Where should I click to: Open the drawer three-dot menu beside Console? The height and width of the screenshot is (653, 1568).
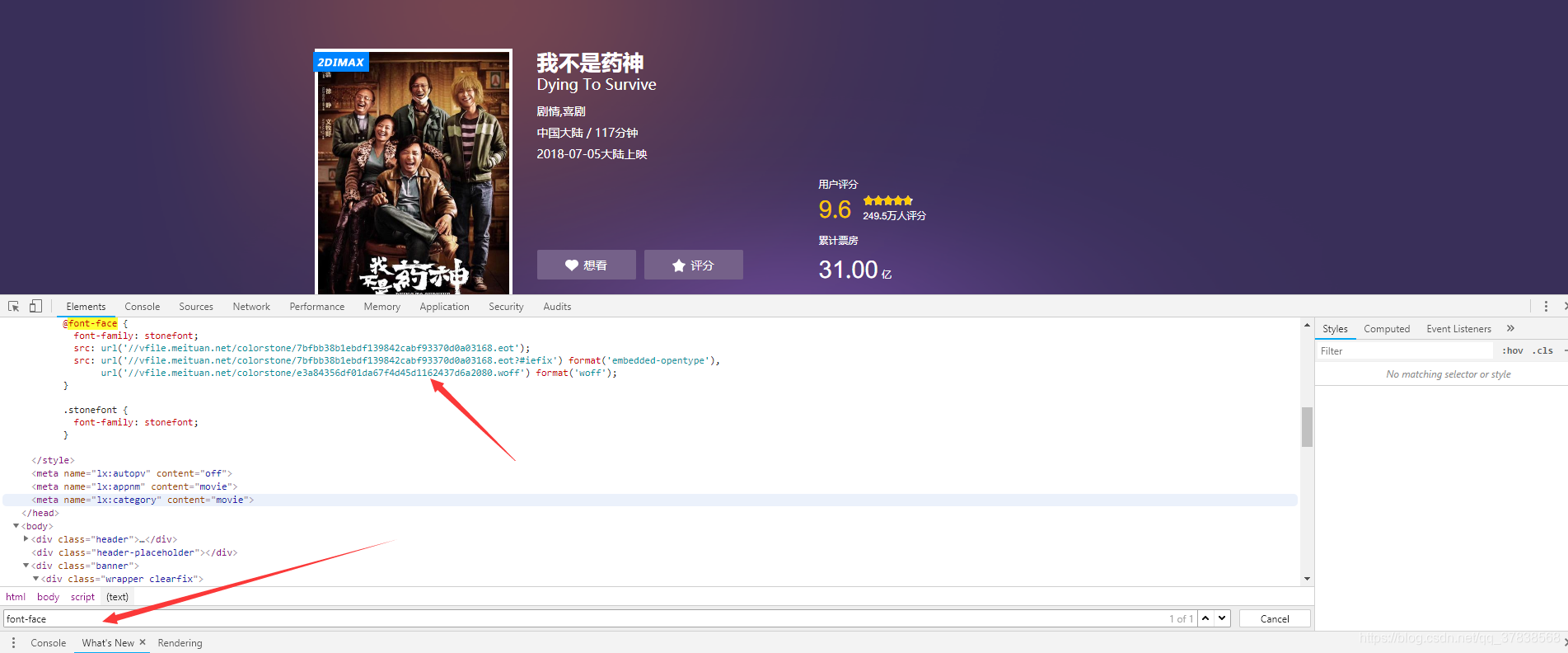(13, 642)
